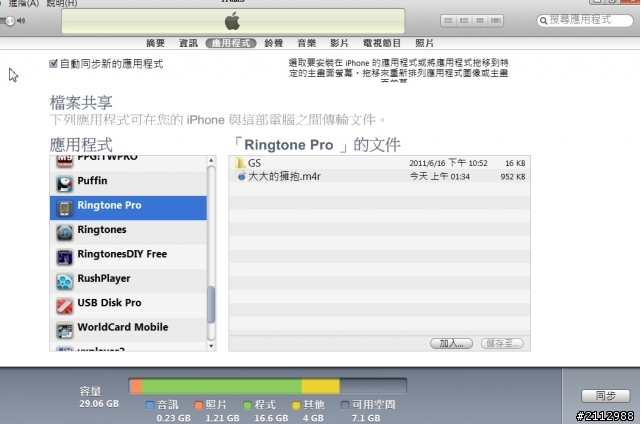The height and width of the screenshot is (424, 641).
Task: Select USB Disk Pro in the list
Action: click(x=128, y=305)
